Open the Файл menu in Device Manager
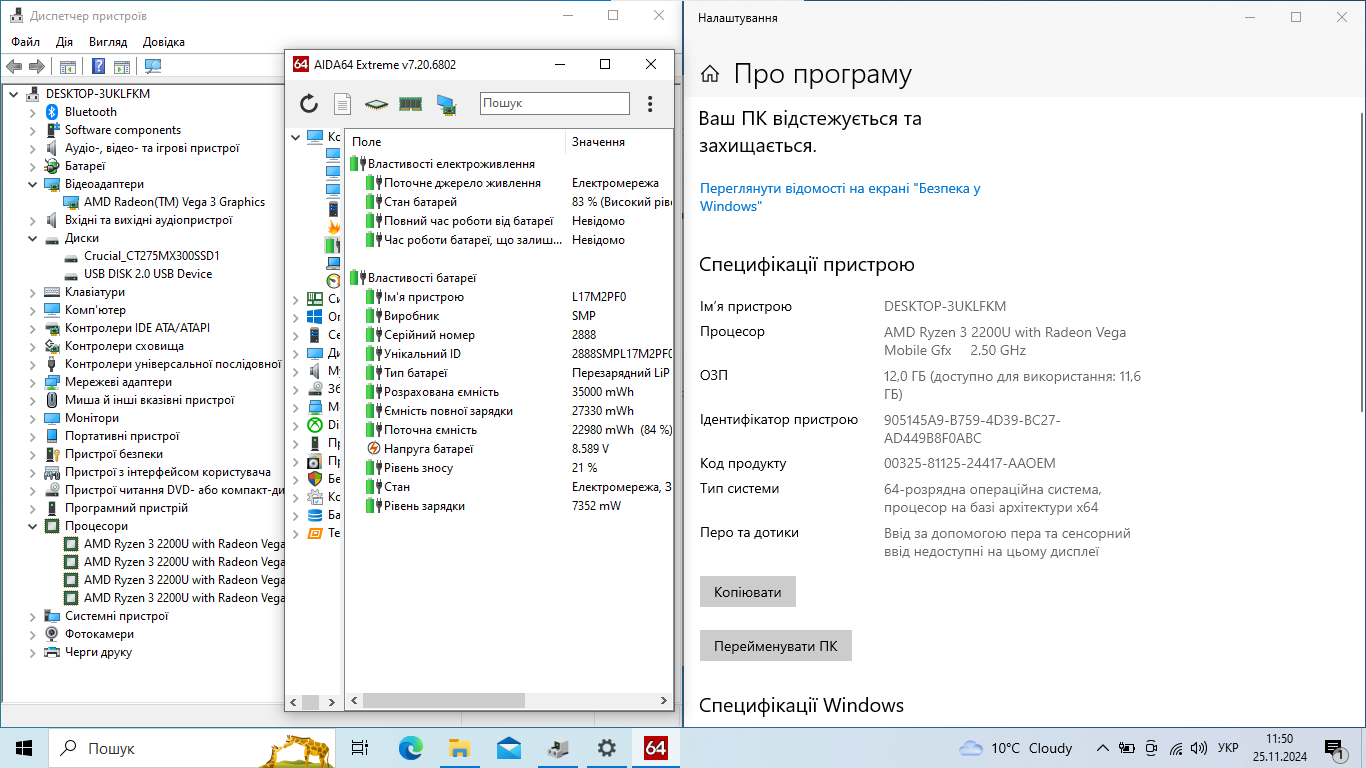The width and height of the screenshot is (1366, 768). coord(26,42)
